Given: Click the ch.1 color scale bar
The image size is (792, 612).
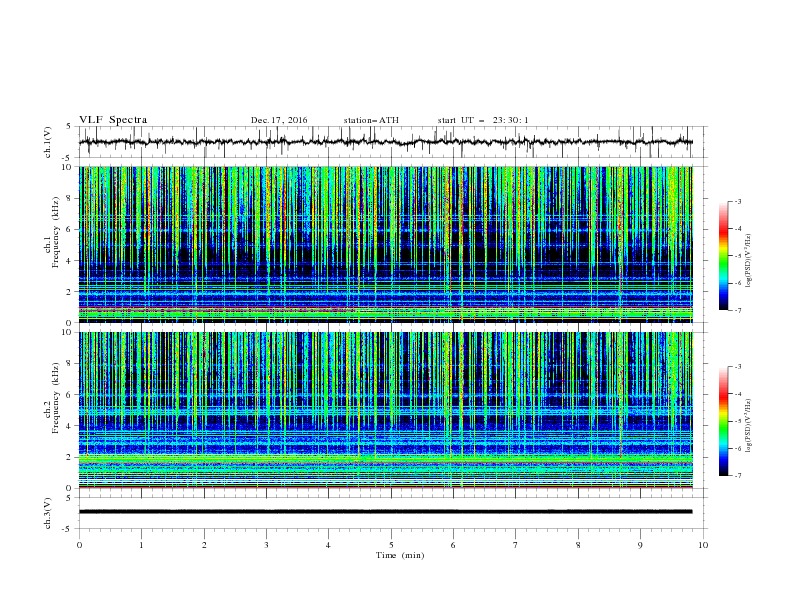Looking at the screenshot, I should coord(723,255).
